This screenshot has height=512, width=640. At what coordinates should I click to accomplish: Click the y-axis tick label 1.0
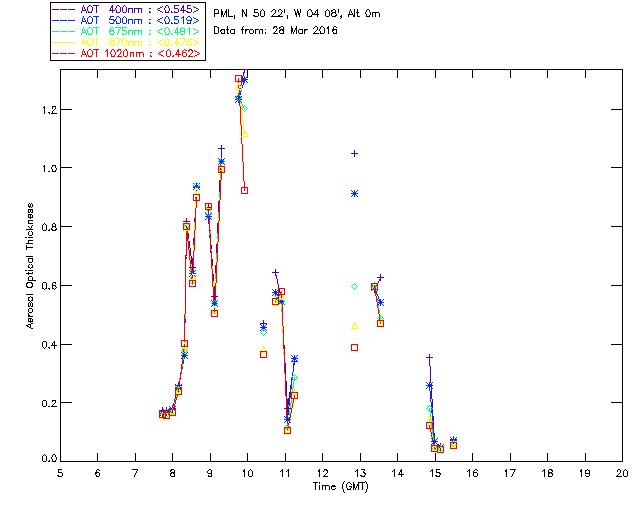[x=47, y=168]
